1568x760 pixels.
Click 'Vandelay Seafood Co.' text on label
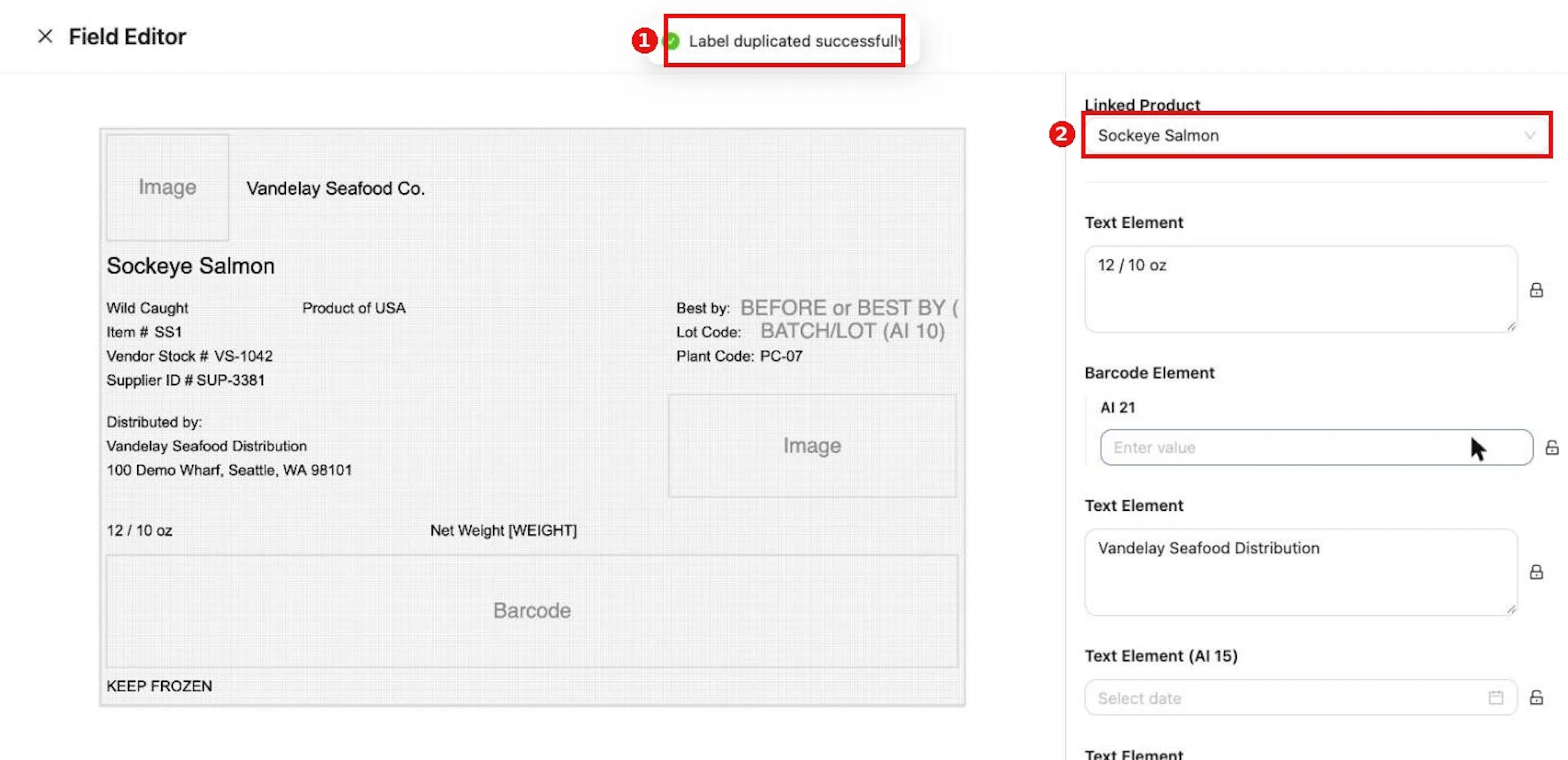pyautogui.click(x=335, y=189)
